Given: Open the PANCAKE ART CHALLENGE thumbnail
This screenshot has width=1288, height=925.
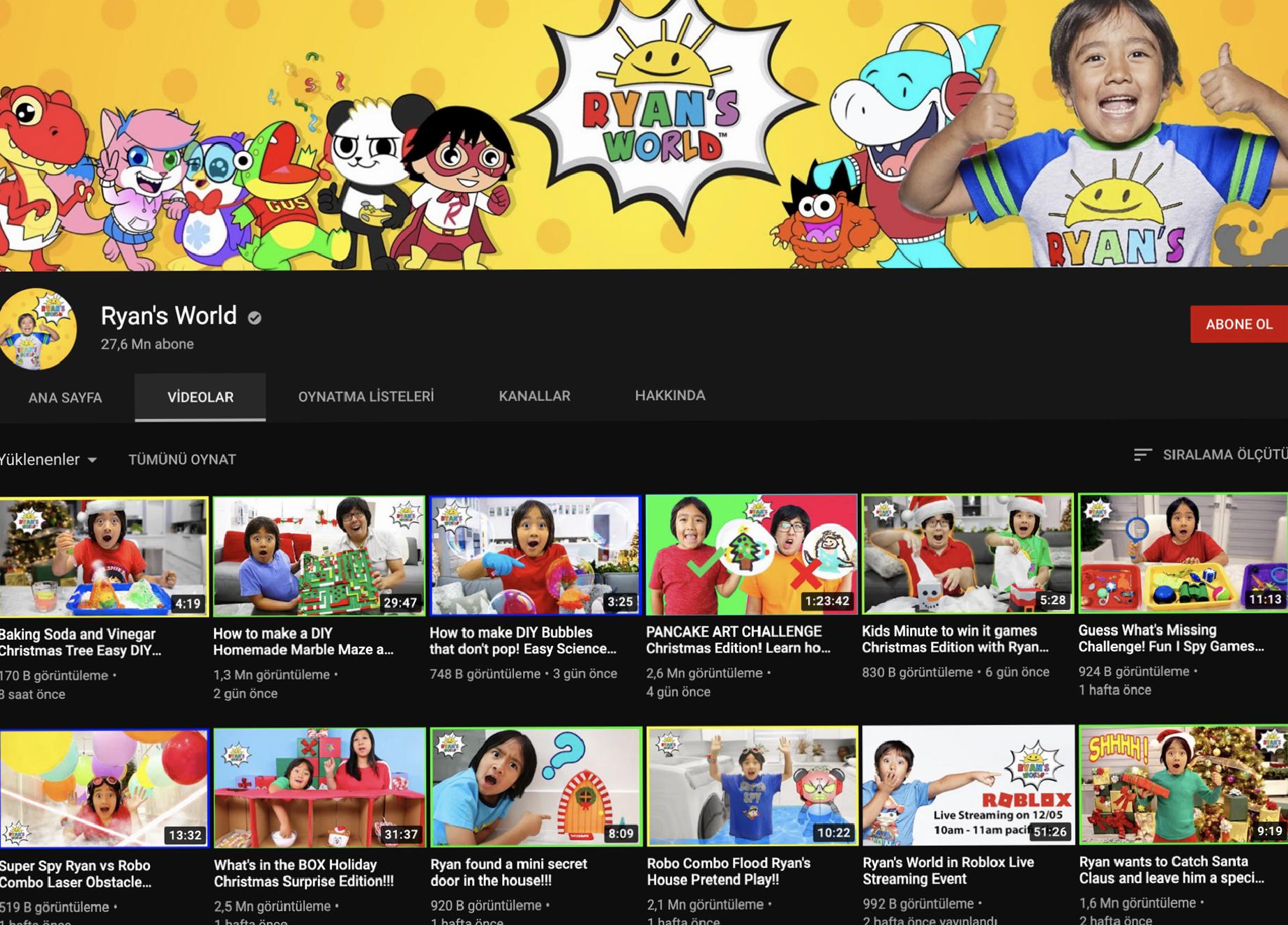Looking at the screenshot, I should [x=751, y=555].
